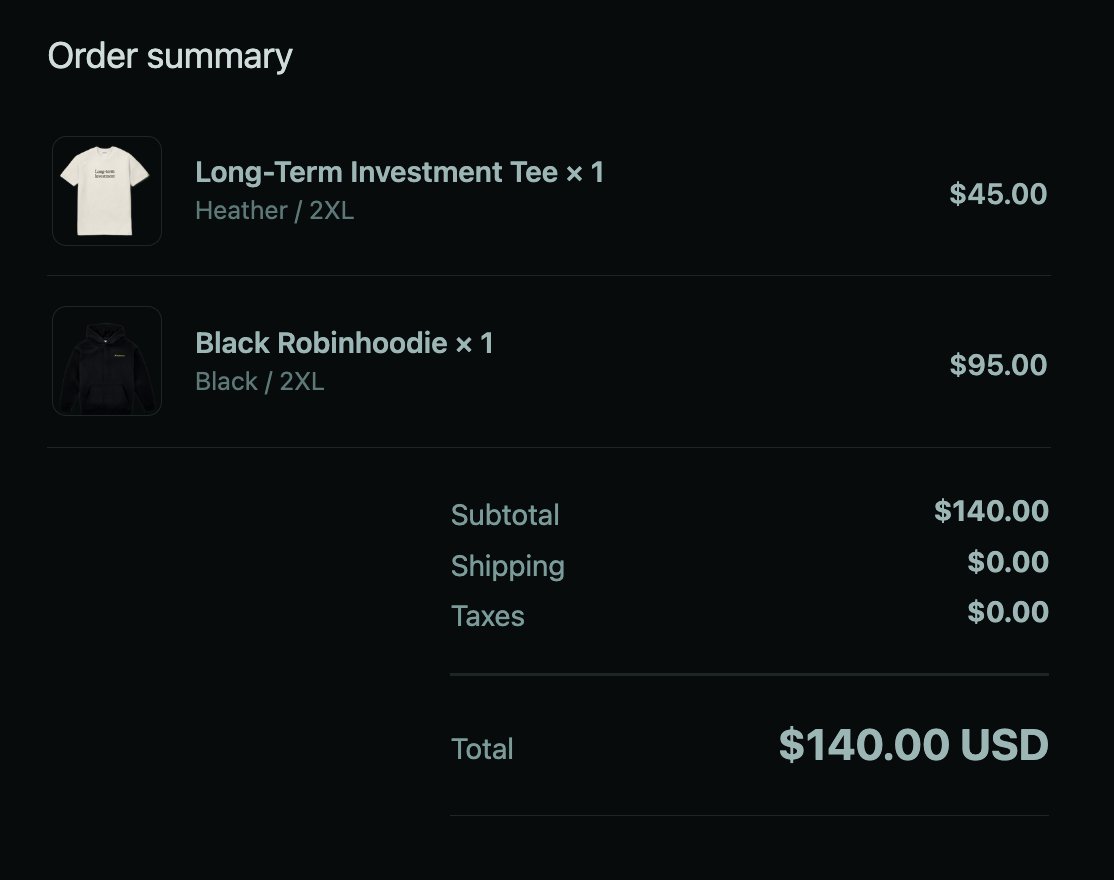This screenshot has height=880, width=1114.
Task: Click the Total label
Action: (x=482, y=749)
